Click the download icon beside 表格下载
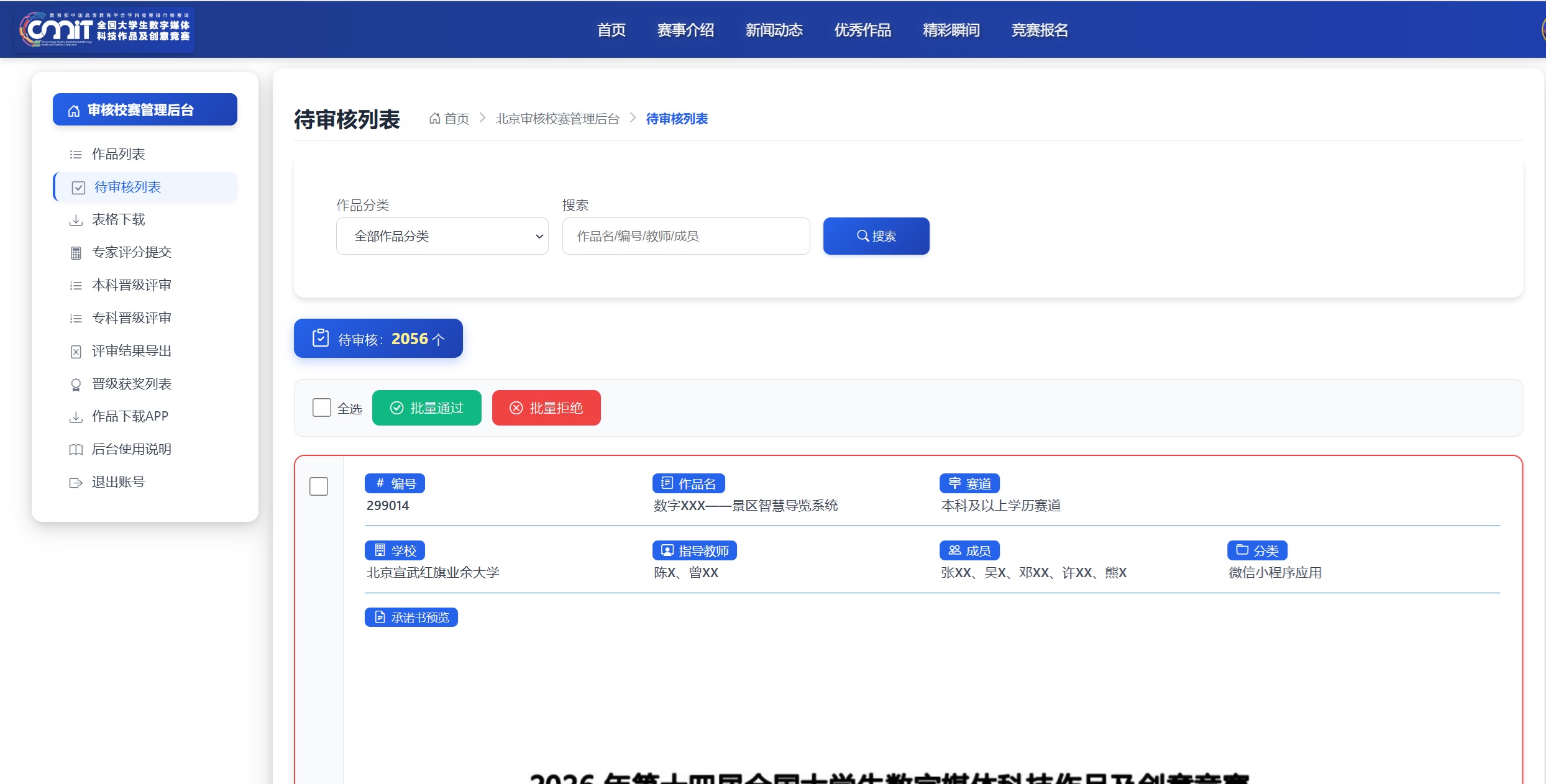The width and height of the screenshot is (1546, 784). point(76,220)
